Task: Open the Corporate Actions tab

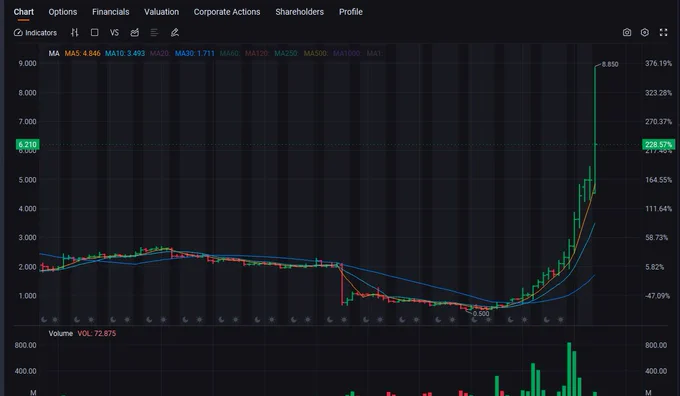Action: pyautogui.click(x=227, y=12)
